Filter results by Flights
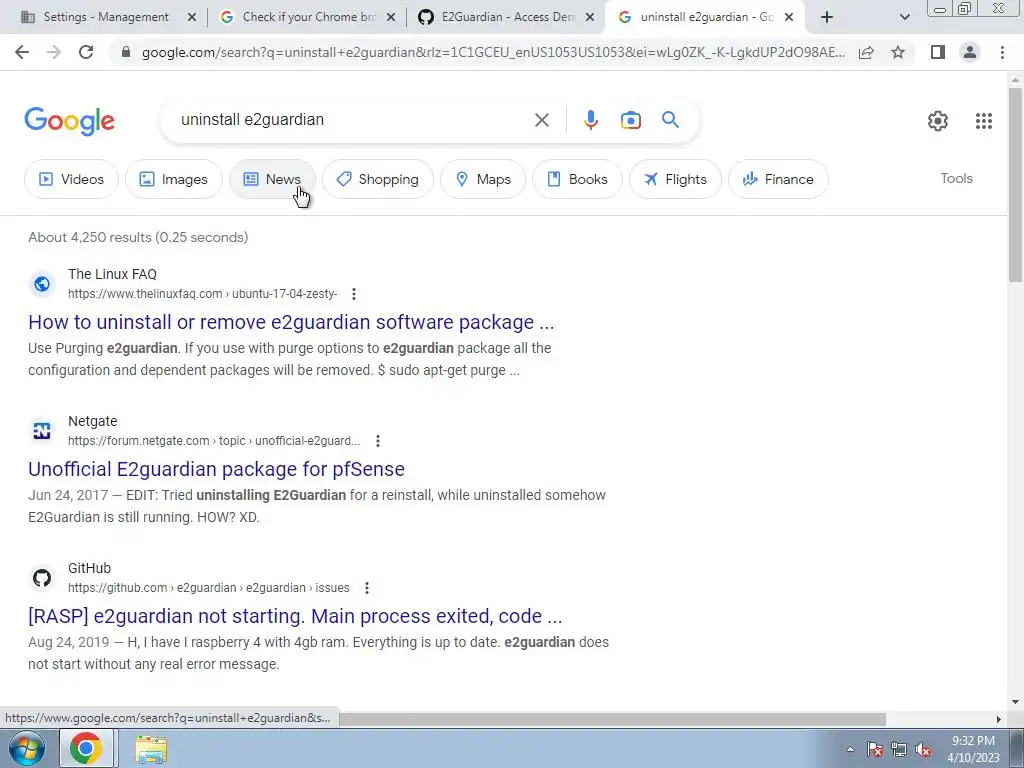1024x768 pixels. click(x=675, y=179)
